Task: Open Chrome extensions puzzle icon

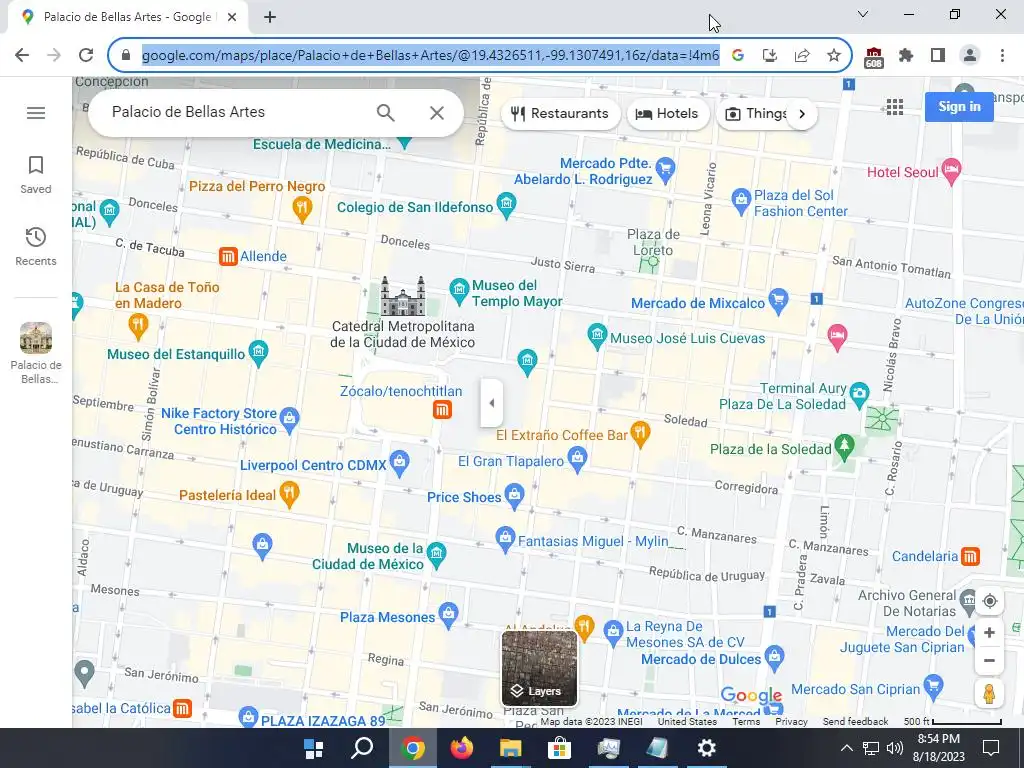Action: (906, 56)
